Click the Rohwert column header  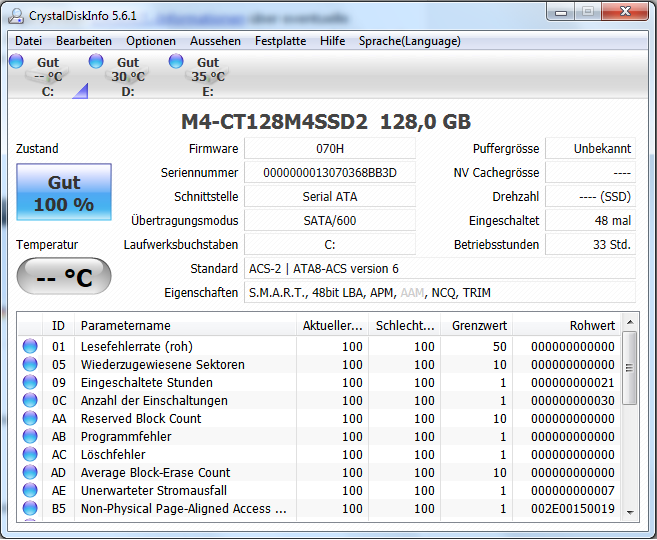pyautogui.click(x=566, y=326)
